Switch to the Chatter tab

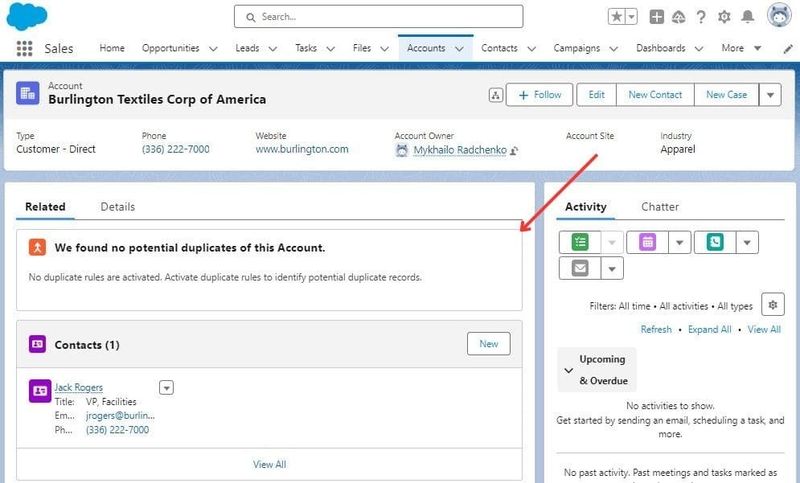coord(660,207)
